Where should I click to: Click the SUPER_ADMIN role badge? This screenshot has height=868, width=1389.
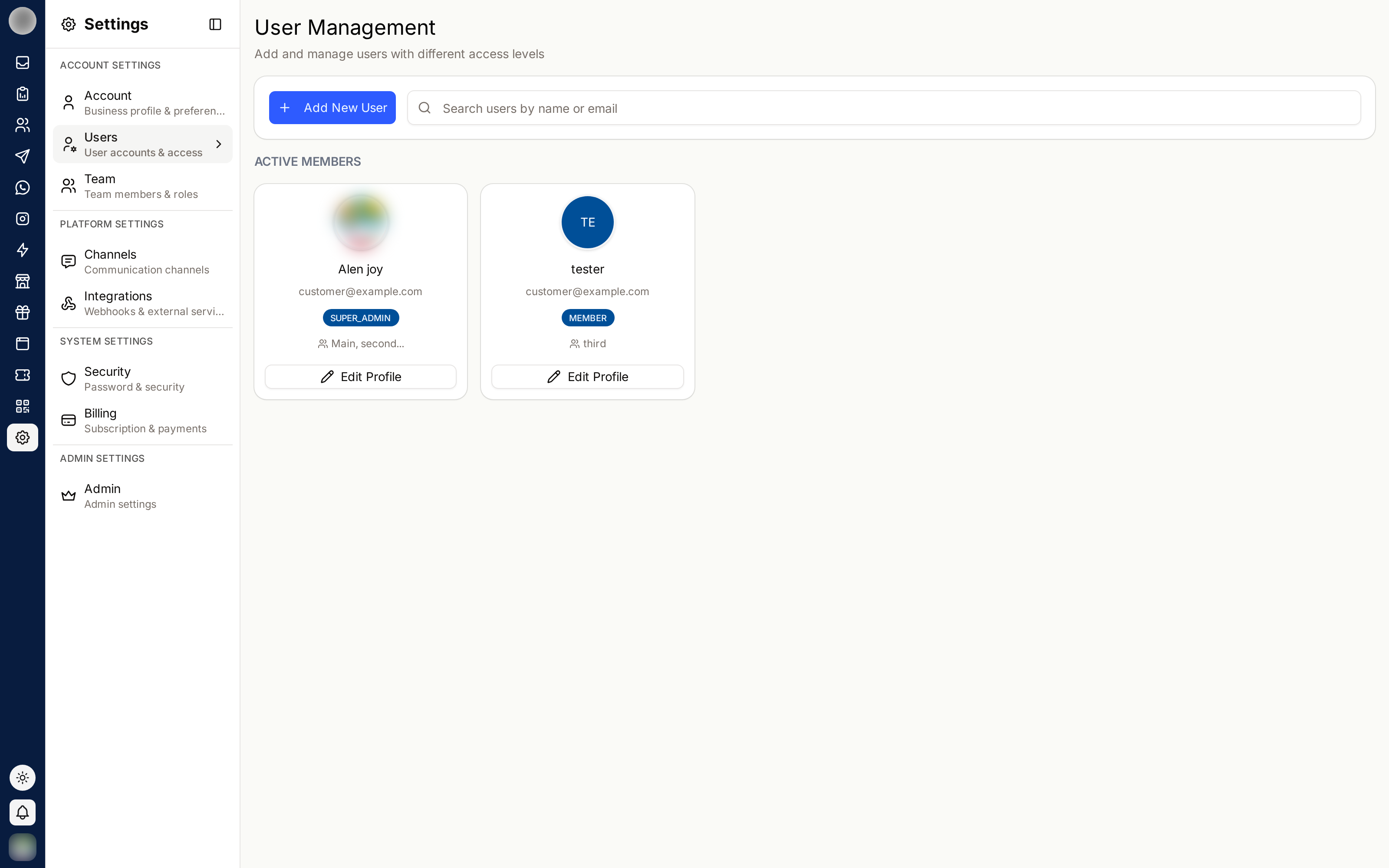click(360, 318)
